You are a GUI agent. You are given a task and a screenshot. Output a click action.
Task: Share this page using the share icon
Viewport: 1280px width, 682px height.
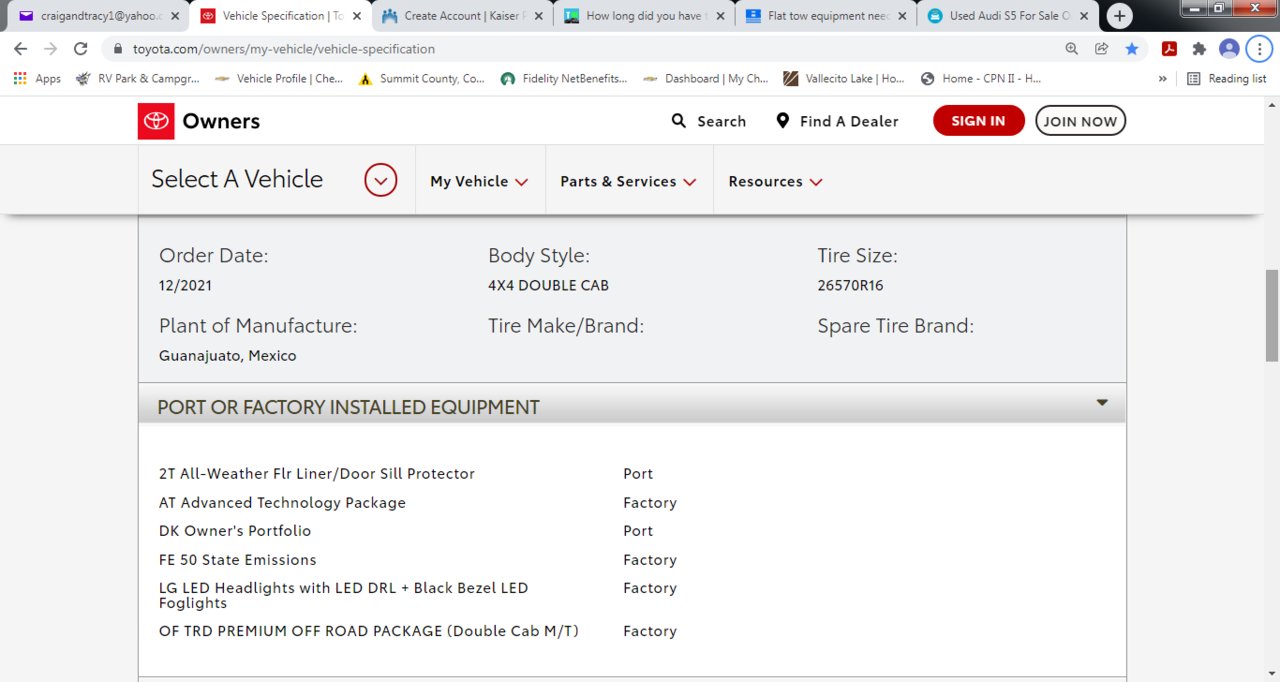(x=1101, y=49)
